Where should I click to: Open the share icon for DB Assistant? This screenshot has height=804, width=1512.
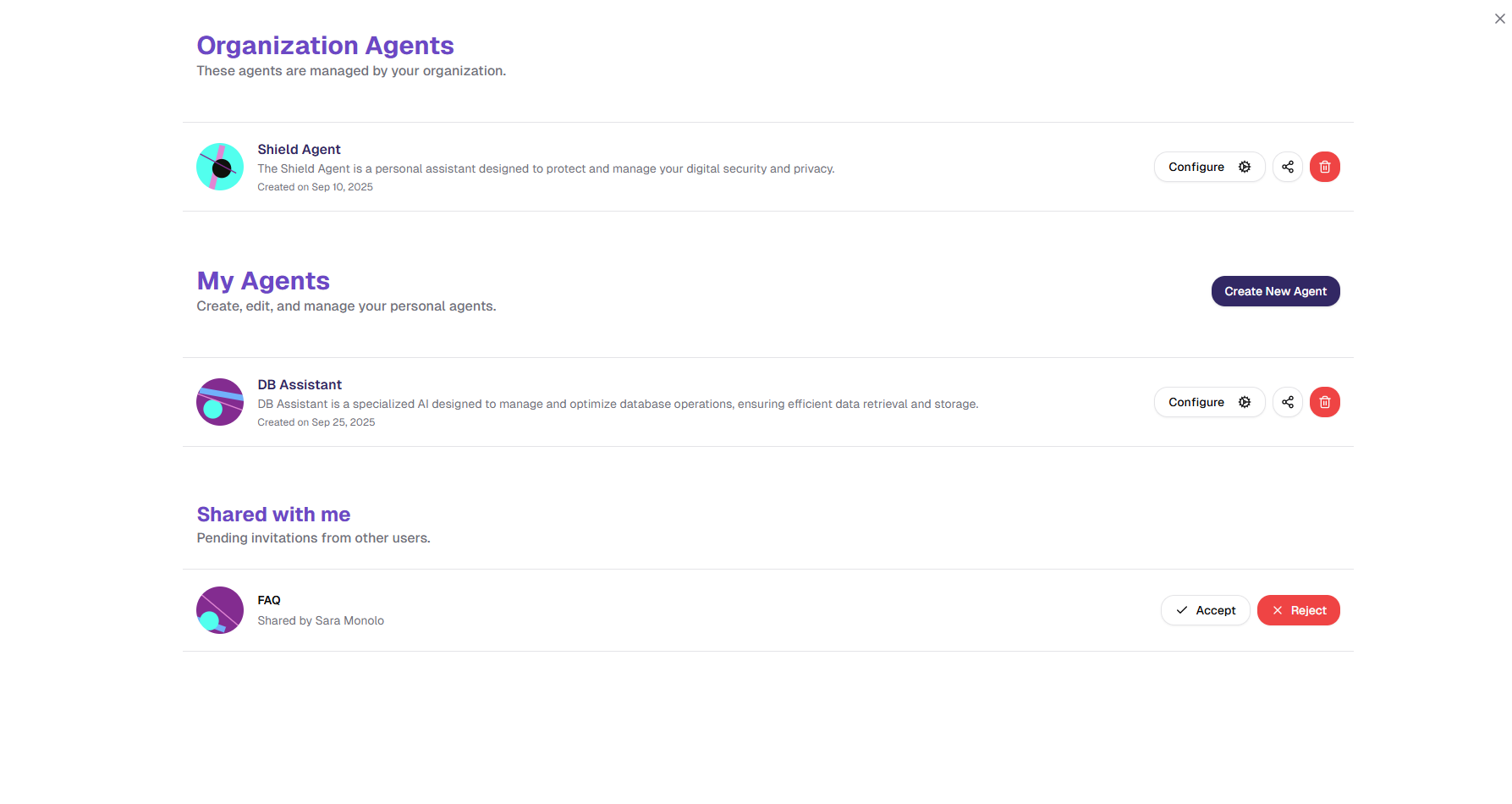[1287, 402]
